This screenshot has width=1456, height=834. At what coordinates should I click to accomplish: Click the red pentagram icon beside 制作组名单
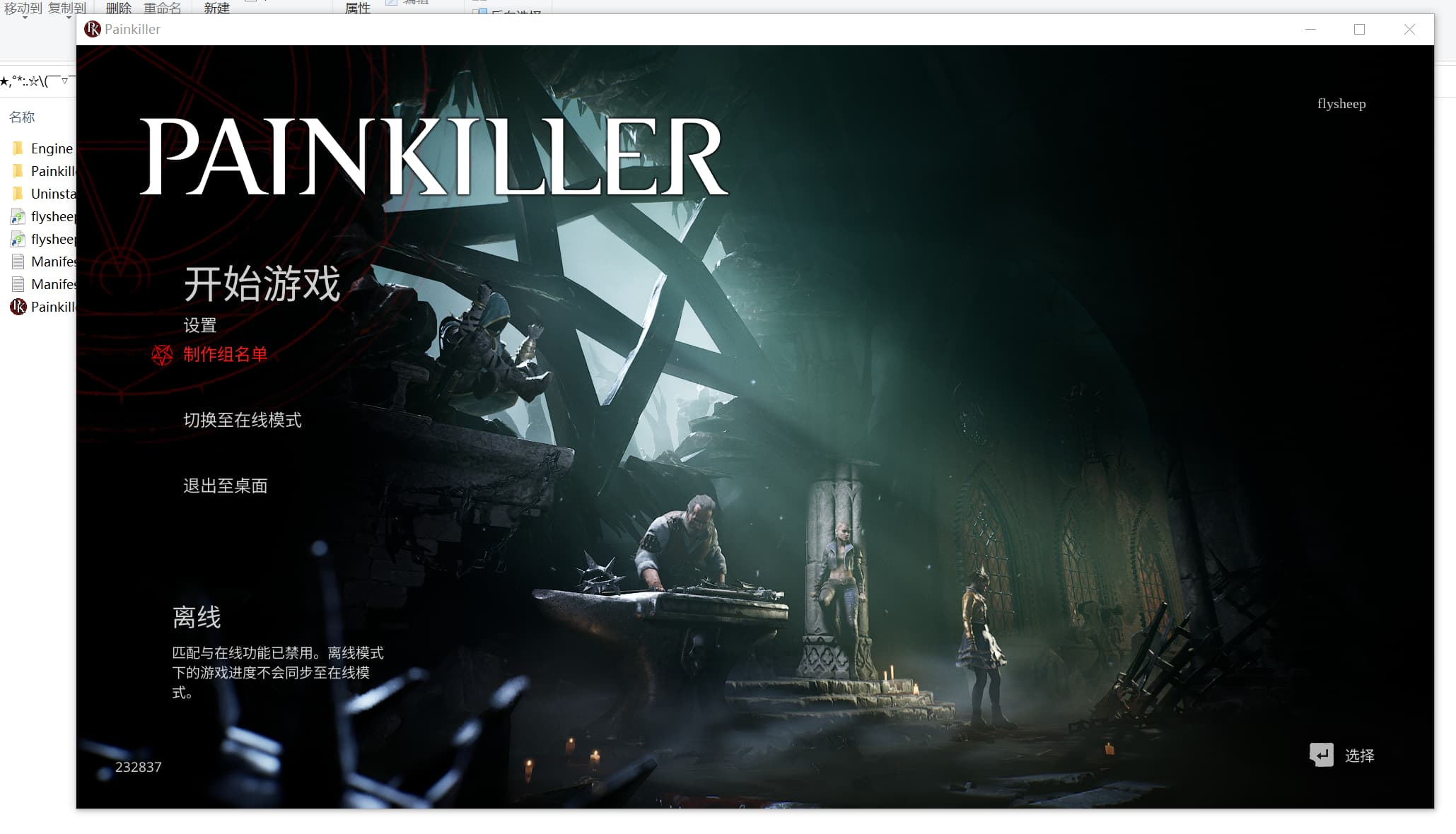click(162, 355)
